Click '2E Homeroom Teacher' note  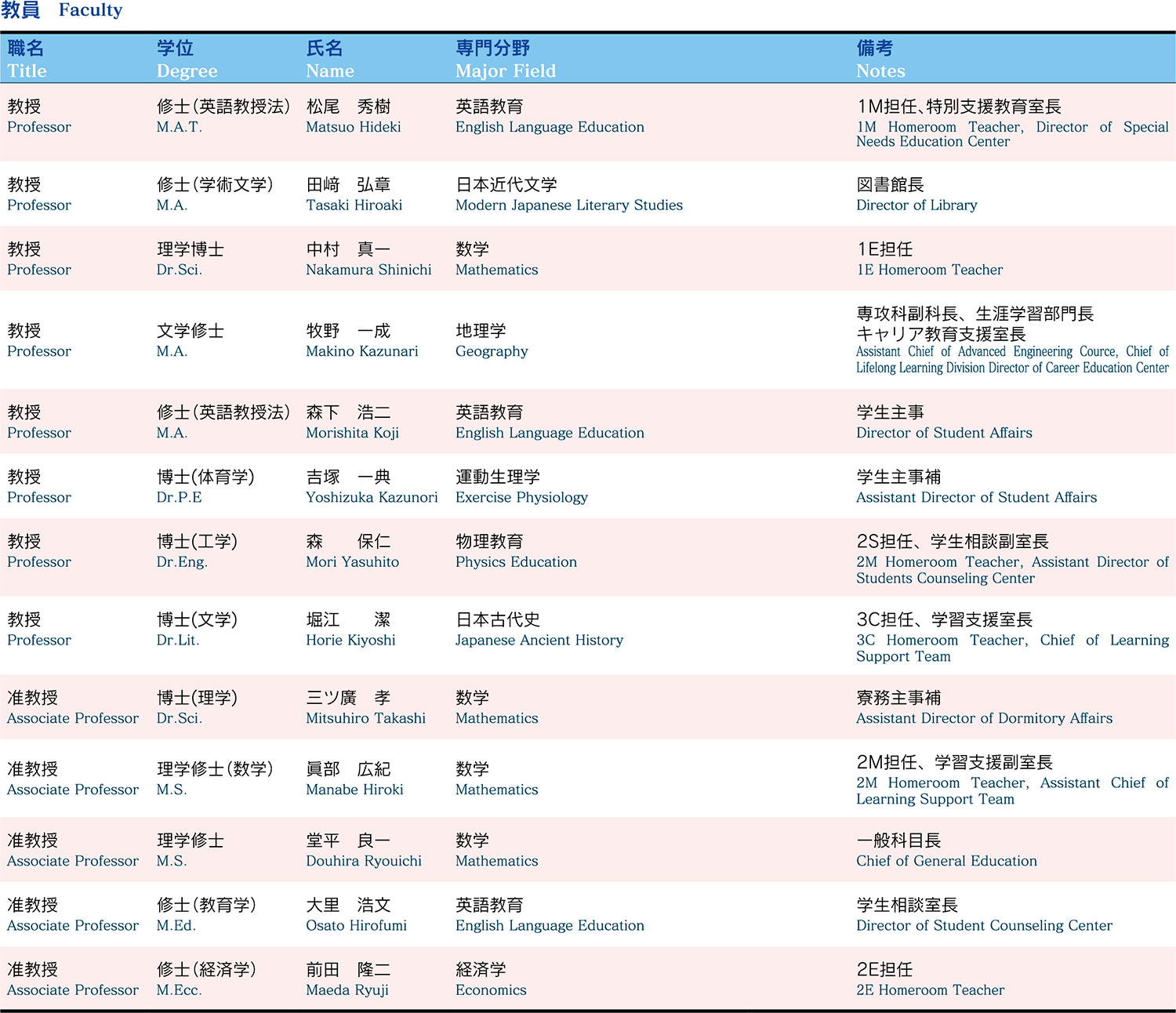click(930, 990)
